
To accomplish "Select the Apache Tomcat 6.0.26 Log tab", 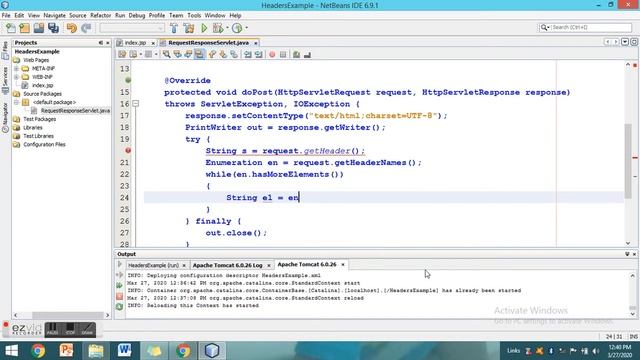I will tap(227, 265).
